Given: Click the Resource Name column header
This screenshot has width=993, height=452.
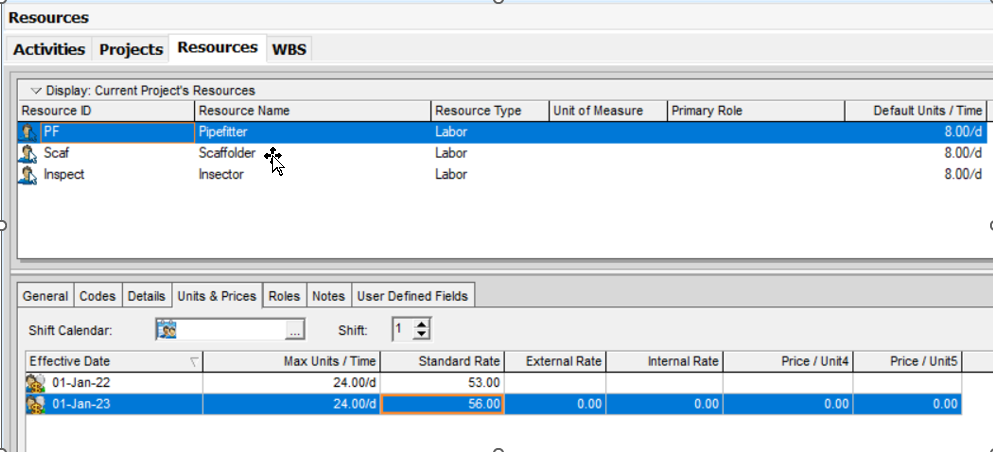Looking at the screenshot, I should click(x=312, y=110).
